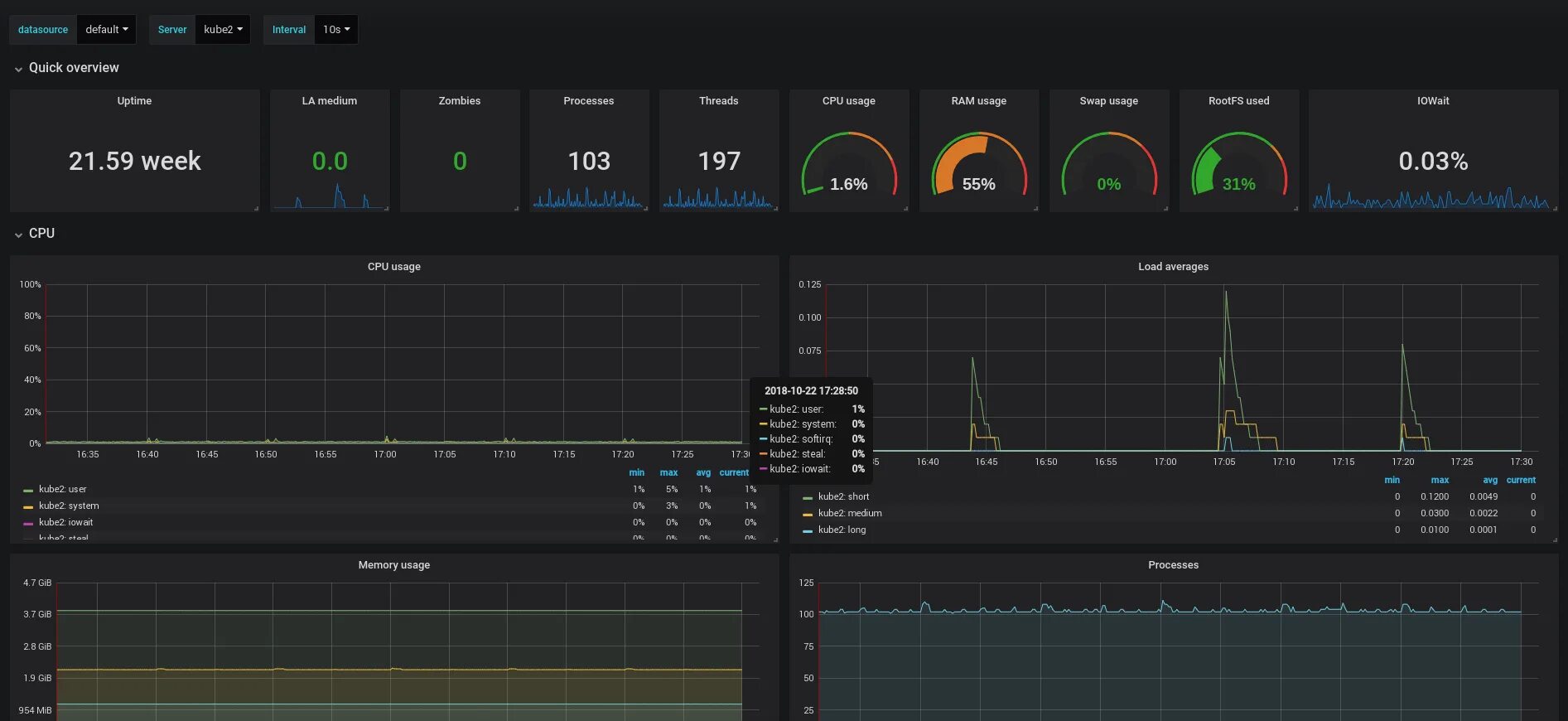Sort CPU usage legend by min
1568x721 pixels.
637,473
